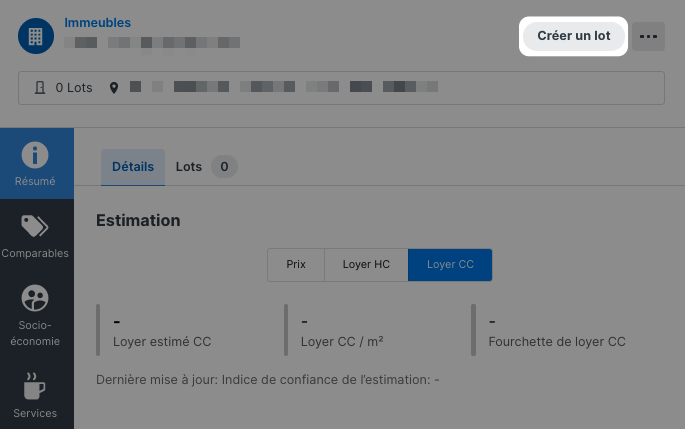Switch estimation to Loyer HC
Viewport: 685px width, 429px height.
pos(366,265)
